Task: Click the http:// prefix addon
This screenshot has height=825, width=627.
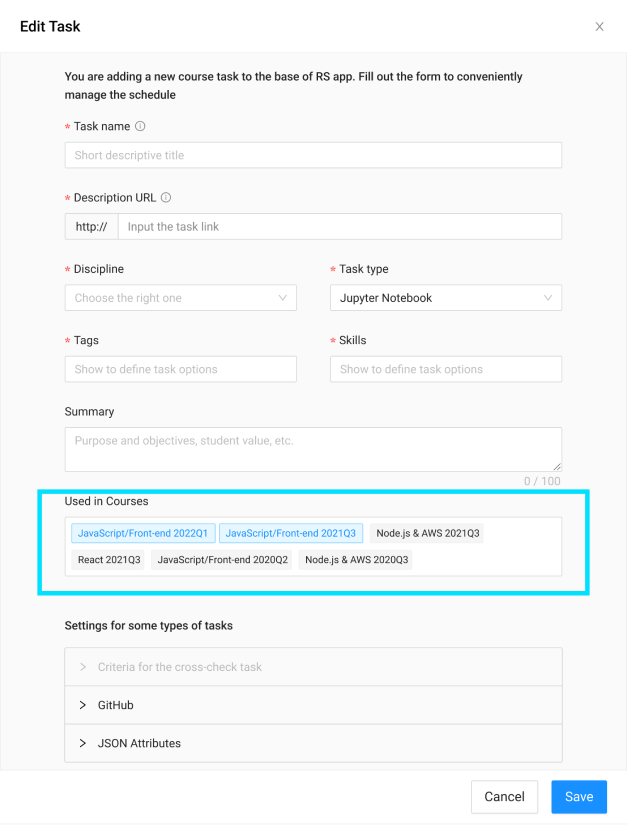Action: click(92, 227)
